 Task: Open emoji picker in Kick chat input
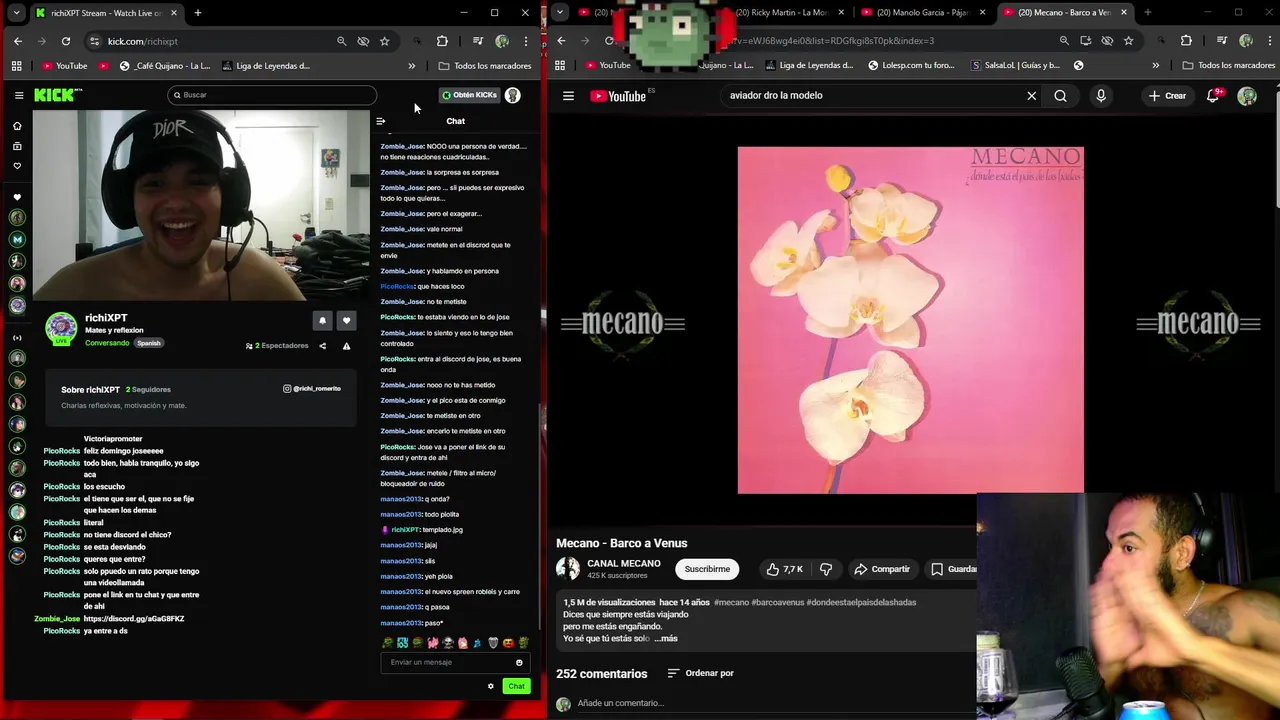click(519, 662)
